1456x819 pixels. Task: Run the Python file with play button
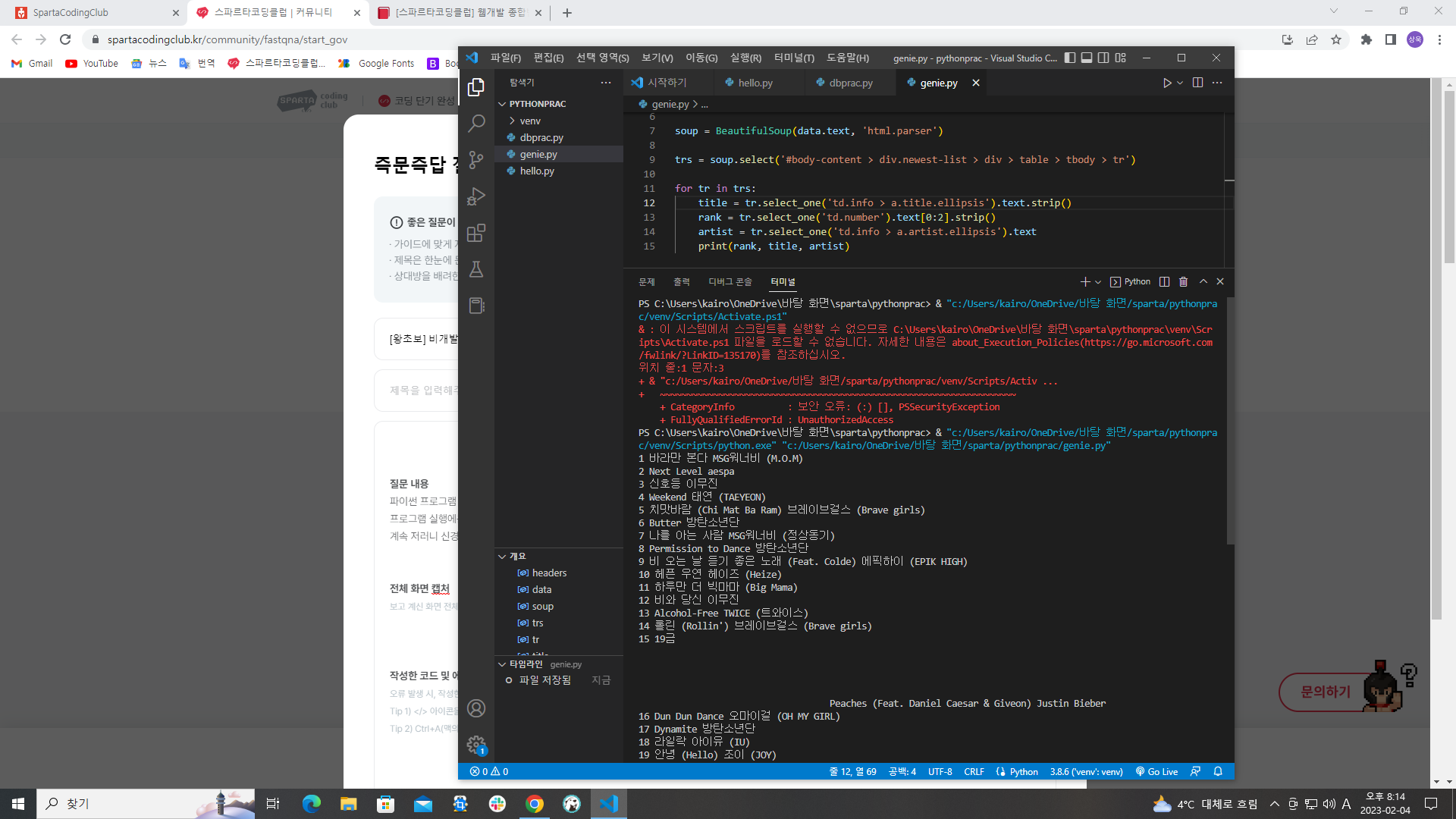click(1167, 83)
